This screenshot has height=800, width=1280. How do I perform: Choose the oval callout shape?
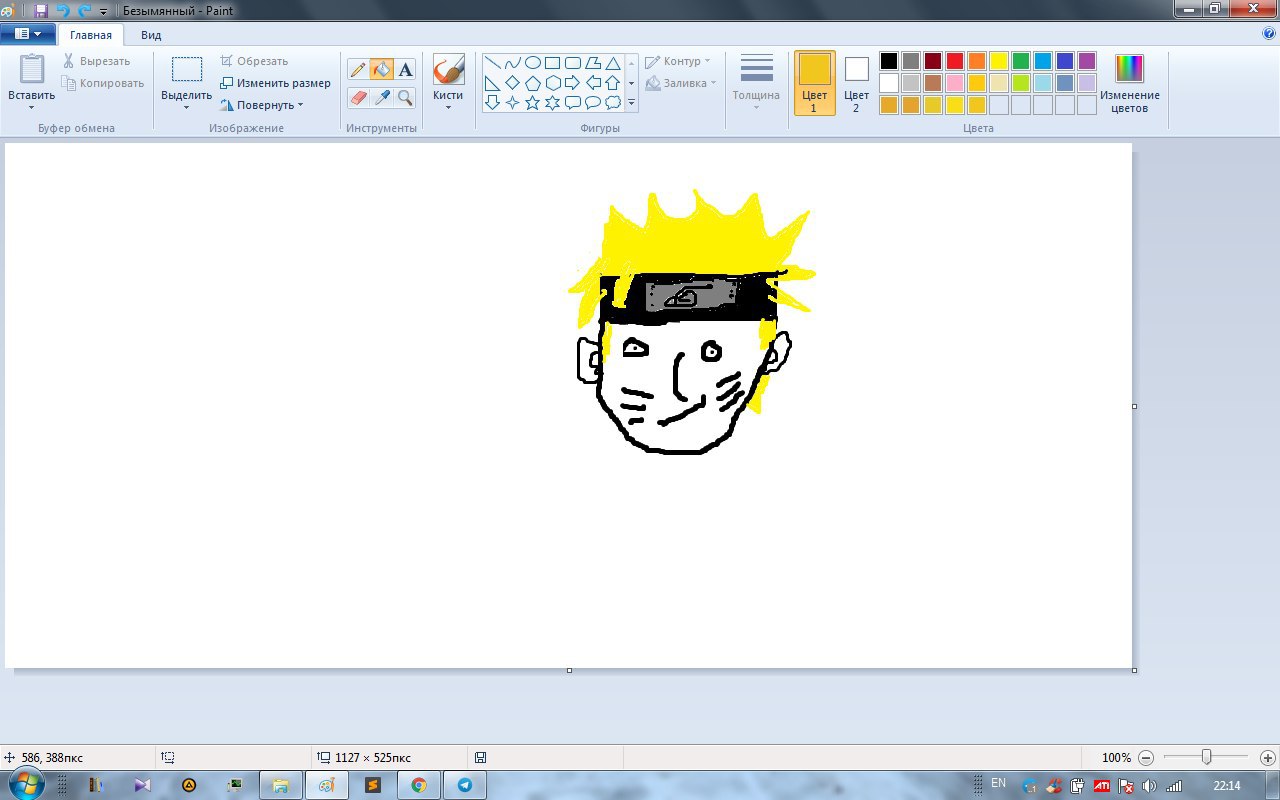[x=592, y=102]
